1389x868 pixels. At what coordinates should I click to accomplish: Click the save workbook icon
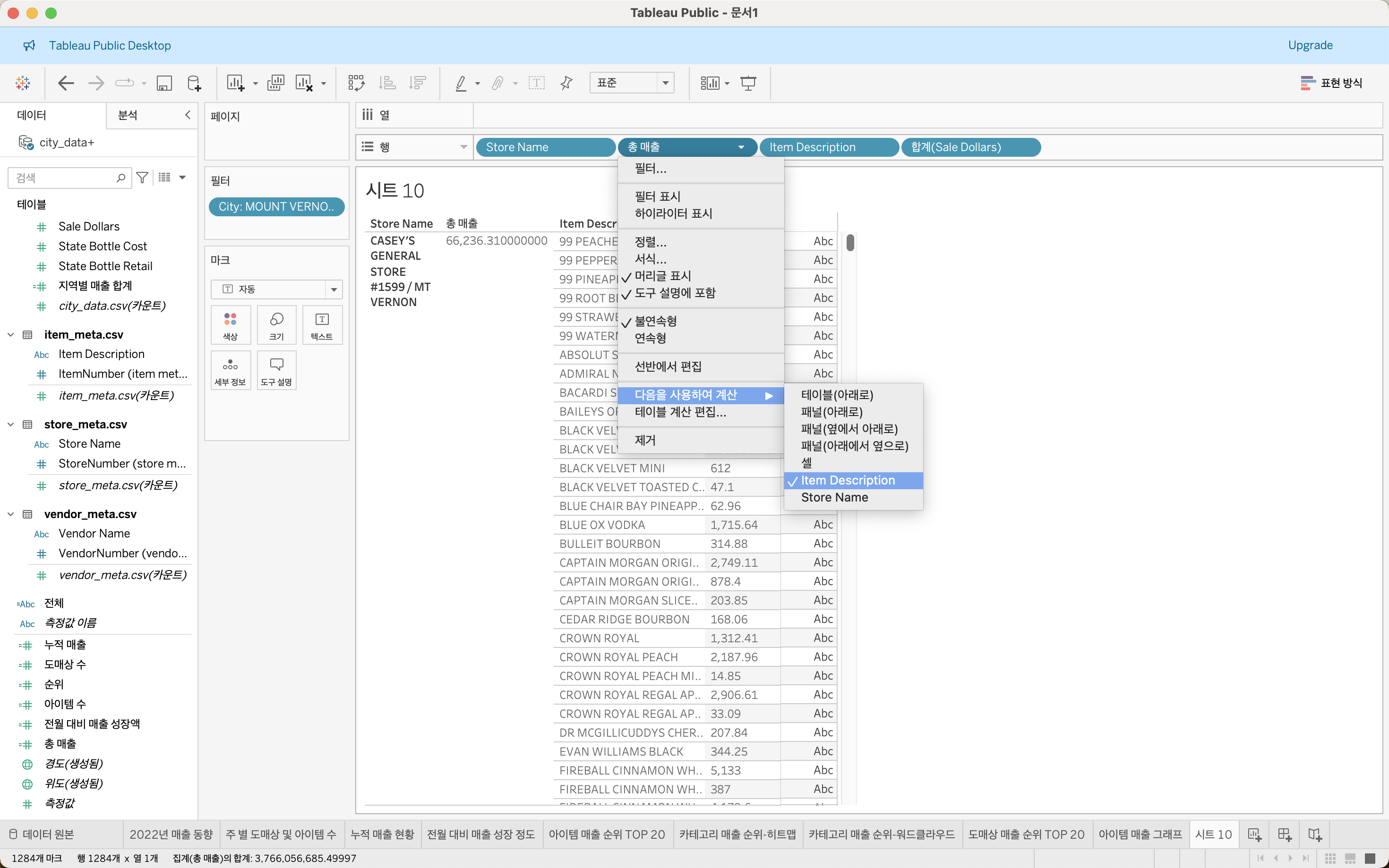(164, 83)
